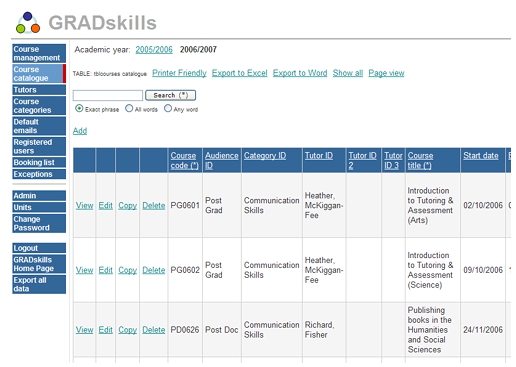
Task: Edit course PG0601
Action: (x=106, y=206)
